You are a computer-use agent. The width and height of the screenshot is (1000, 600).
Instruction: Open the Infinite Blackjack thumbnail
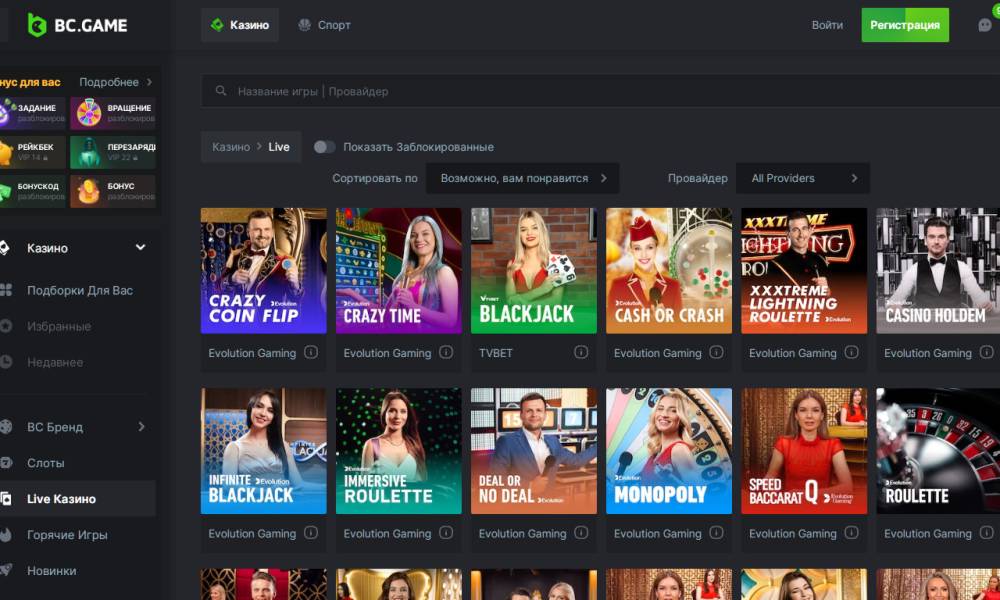pos(263,451)
